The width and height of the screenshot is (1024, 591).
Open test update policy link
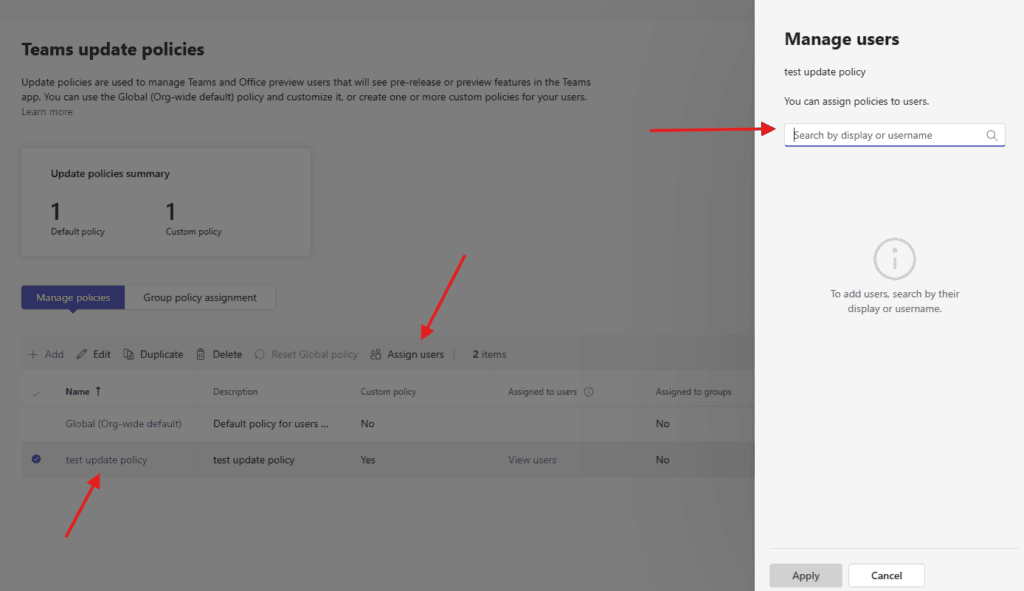click(x=106, y=460)
